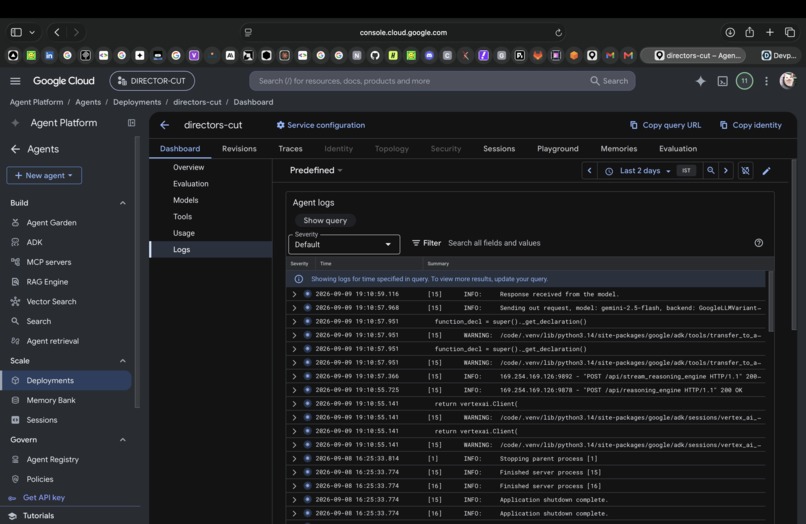Expand log entry 19:10:59.116 Response received

coord(295,294)
